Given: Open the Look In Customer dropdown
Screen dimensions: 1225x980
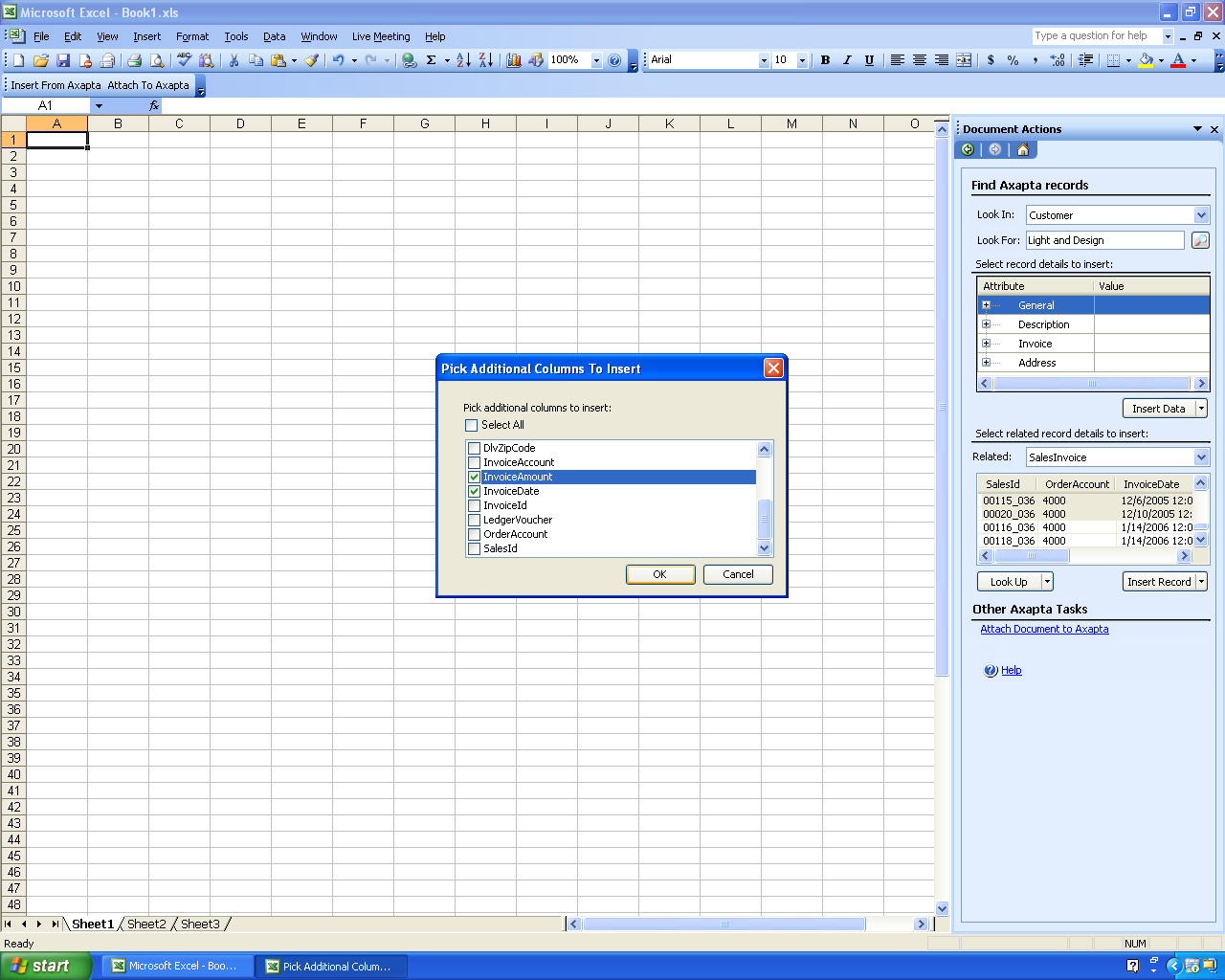Looking at the screenshot, I should coord(1201,215).
